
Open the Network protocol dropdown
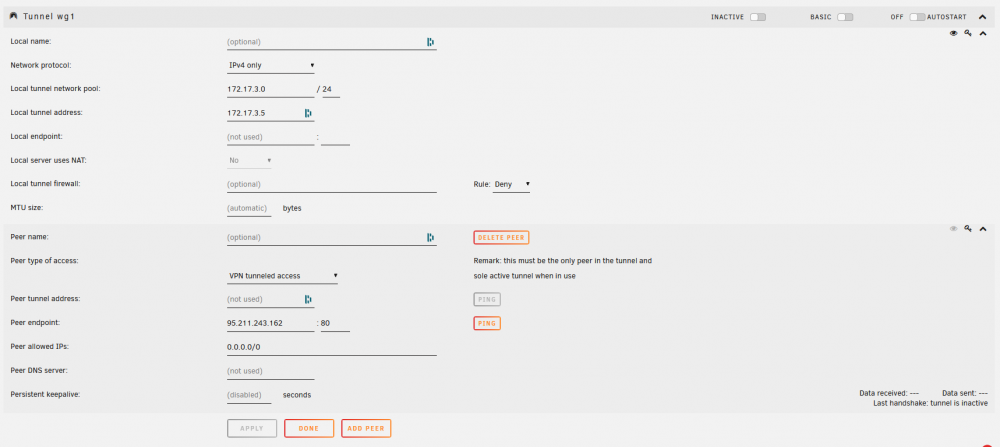(x=271, y=65)
